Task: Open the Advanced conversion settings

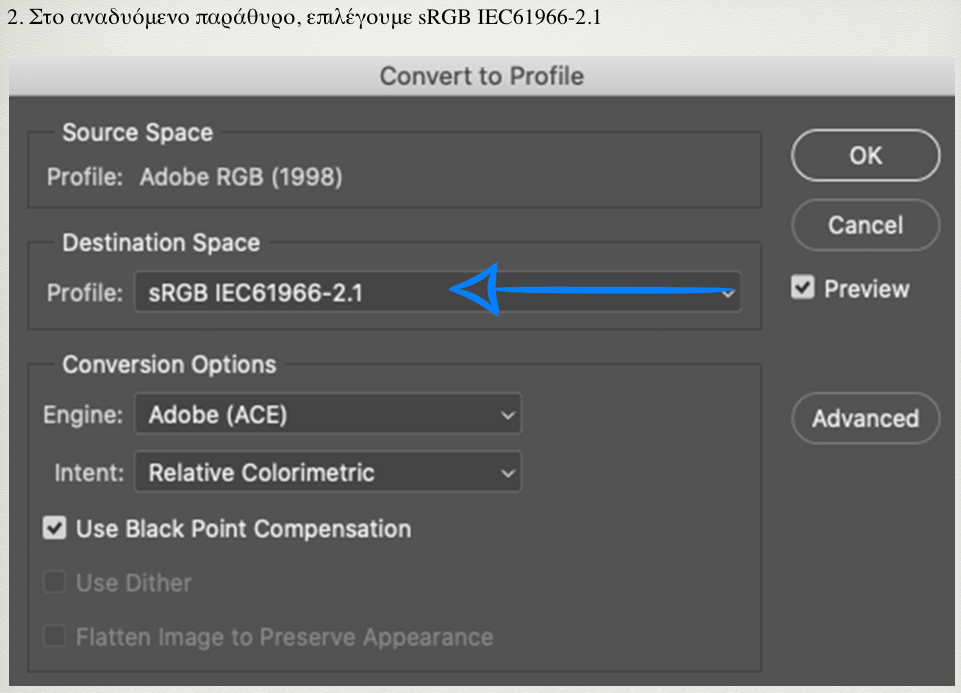Action: click(865, 418)
